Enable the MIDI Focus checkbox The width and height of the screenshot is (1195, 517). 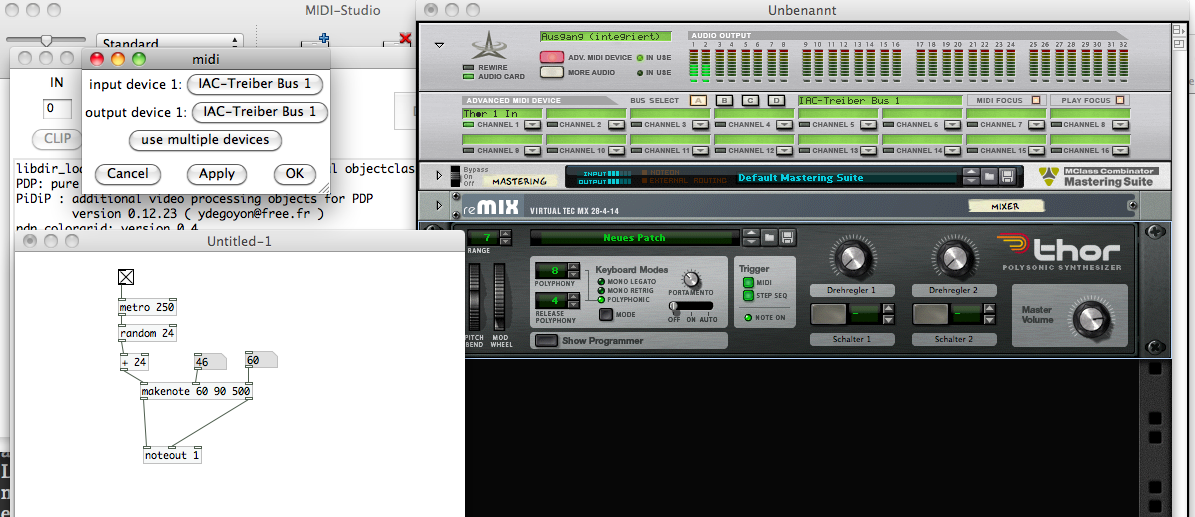coord(1036,100)
